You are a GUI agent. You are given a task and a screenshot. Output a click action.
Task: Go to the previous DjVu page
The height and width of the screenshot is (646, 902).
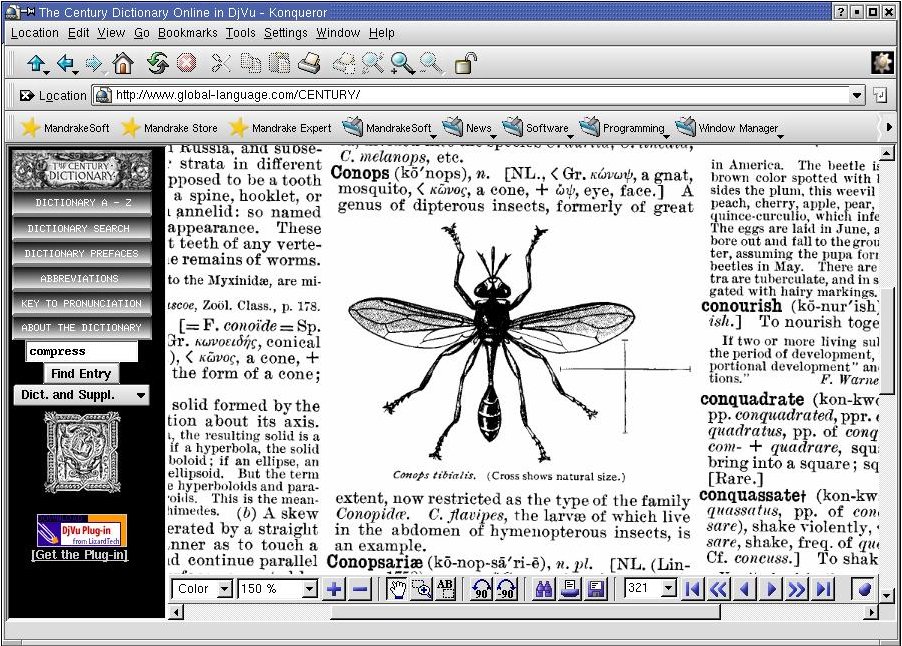746,589
